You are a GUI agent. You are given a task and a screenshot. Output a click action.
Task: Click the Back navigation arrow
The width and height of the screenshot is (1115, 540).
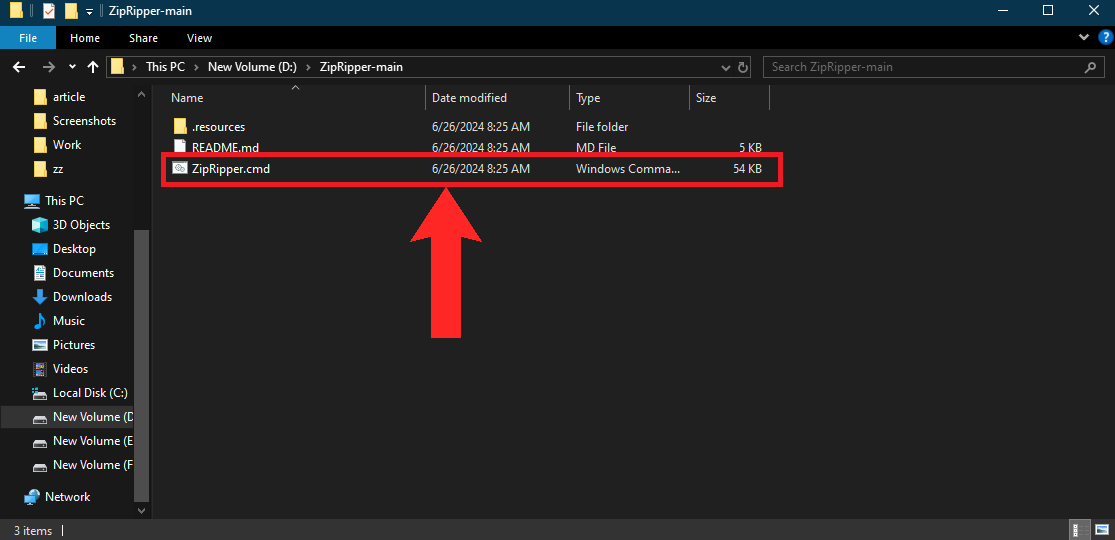pyautogui.click(x=19, y=67)
